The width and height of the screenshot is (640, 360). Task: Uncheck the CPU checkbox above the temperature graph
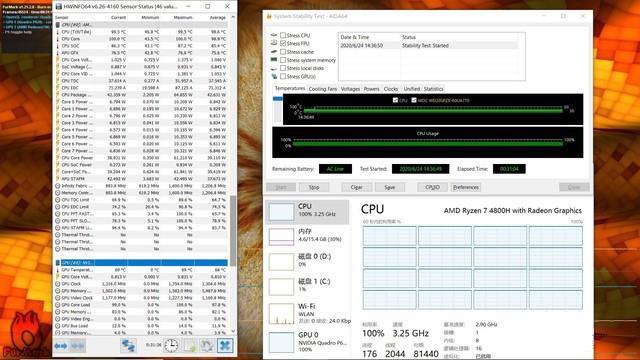click(395, 100)
